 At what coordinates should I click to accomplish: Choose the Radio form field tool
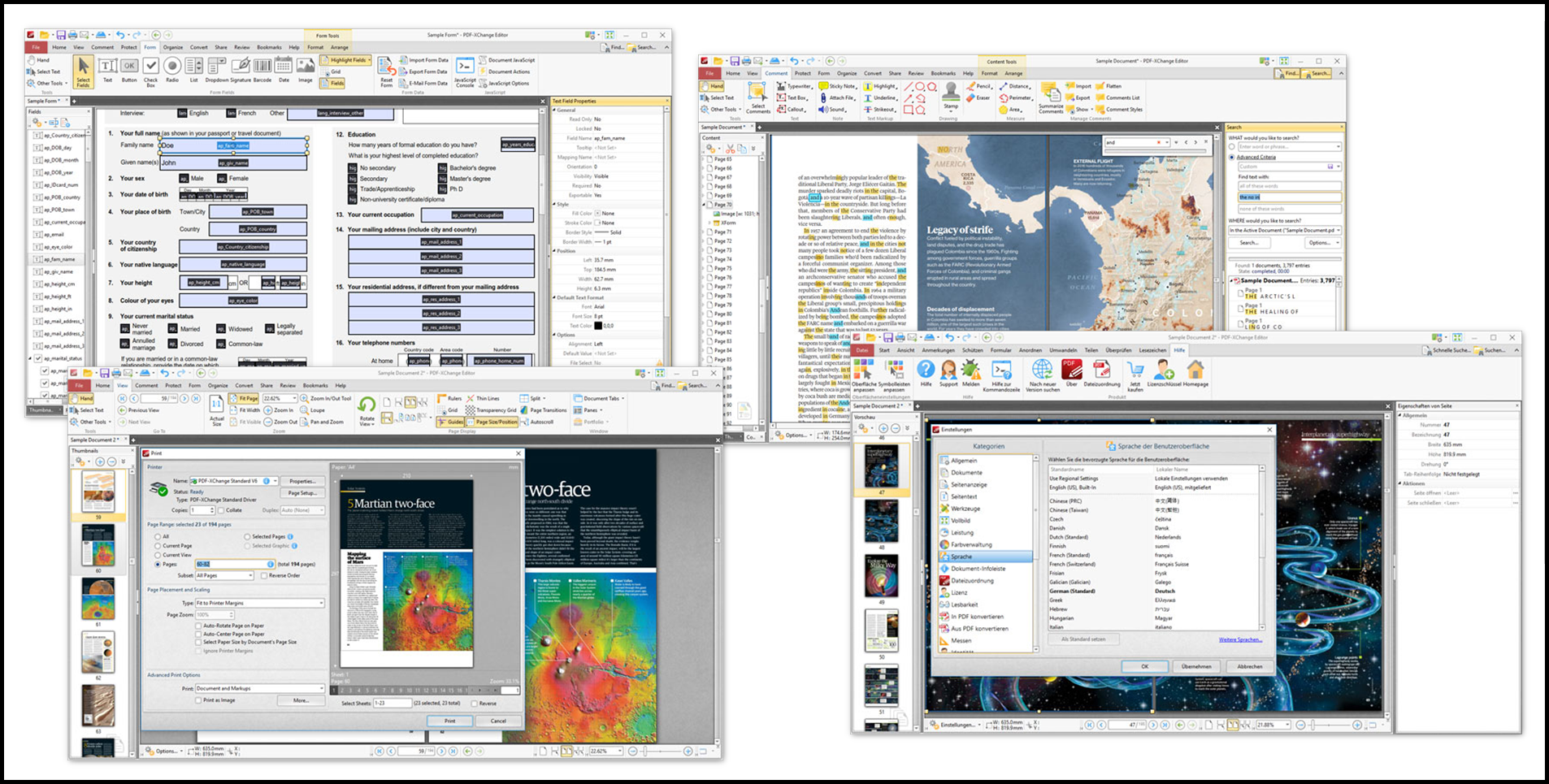coord(172,70)
